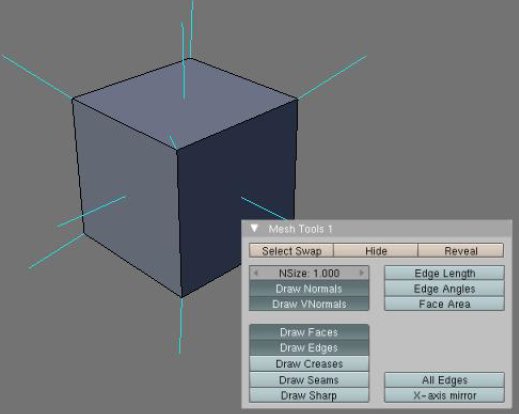Click the NSize: 1.000 value field
Screen dimensions: 519x414
(309, 273)
